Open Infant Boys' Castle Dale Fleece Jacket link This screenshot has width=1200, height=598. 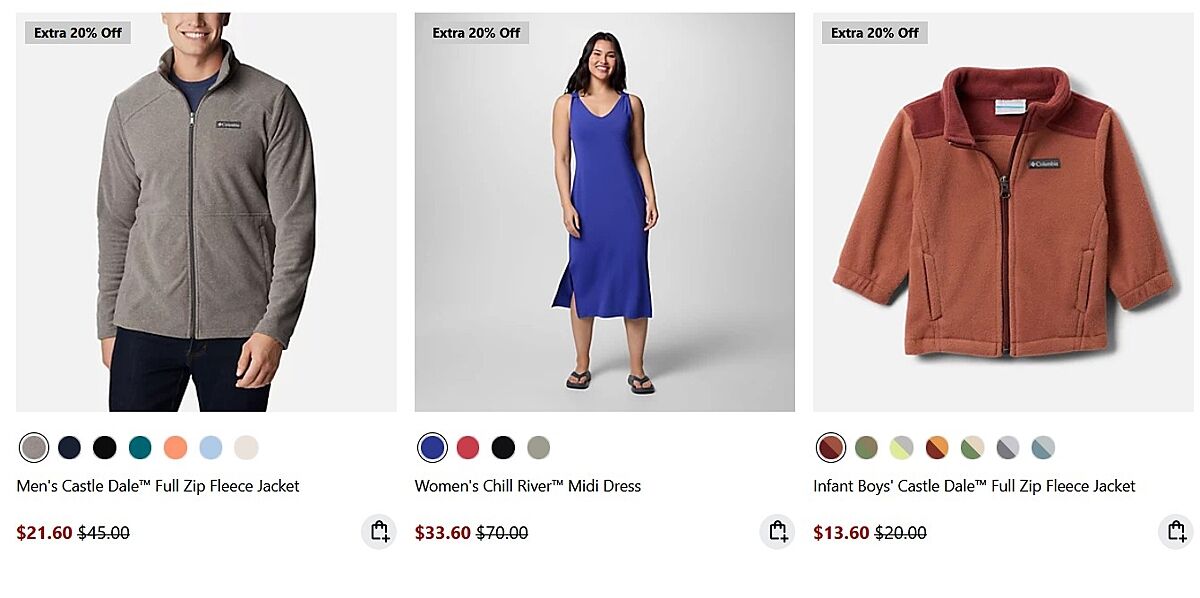[x=974, y=486]
